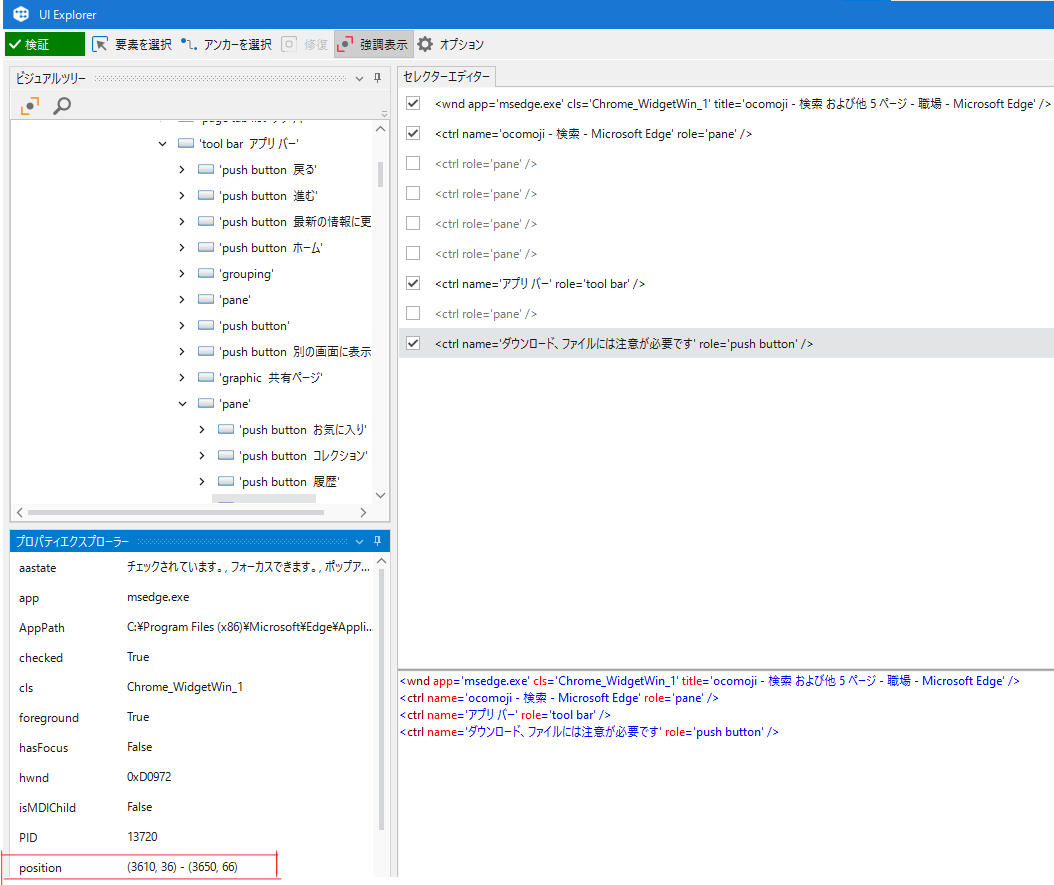
Task: Uncheck the wnd app='msedge.exe' selector row
Action: (413, 104)
